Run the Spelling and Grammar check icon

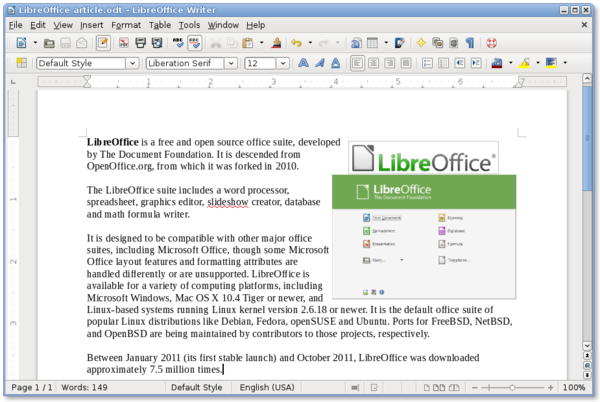click(x=178, y=43)
